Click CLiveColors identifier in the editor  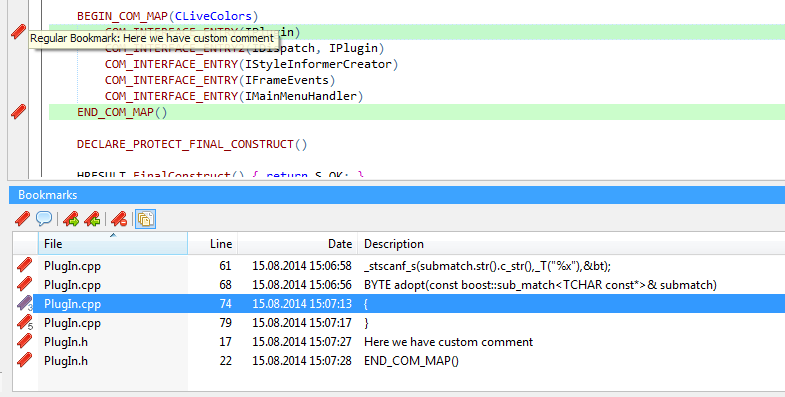pos(213,16)
